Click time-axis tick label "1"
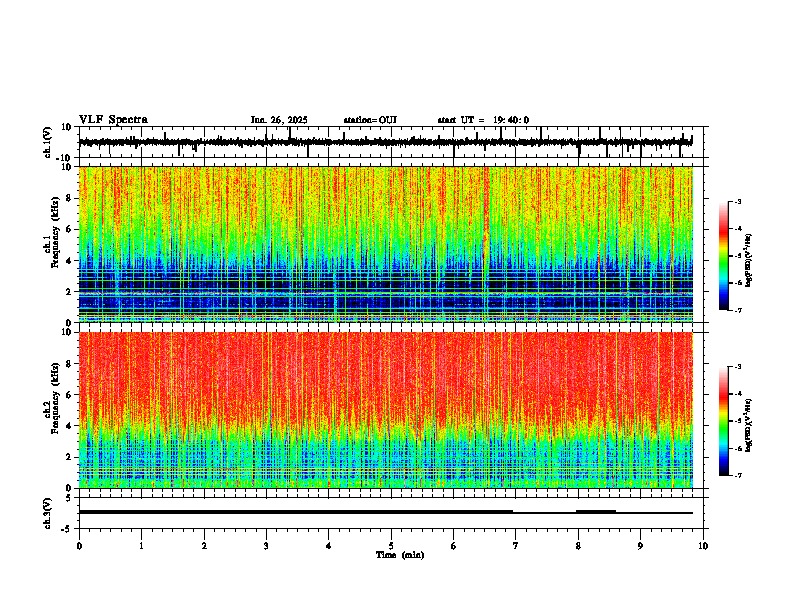 click(x=141, y=545)
